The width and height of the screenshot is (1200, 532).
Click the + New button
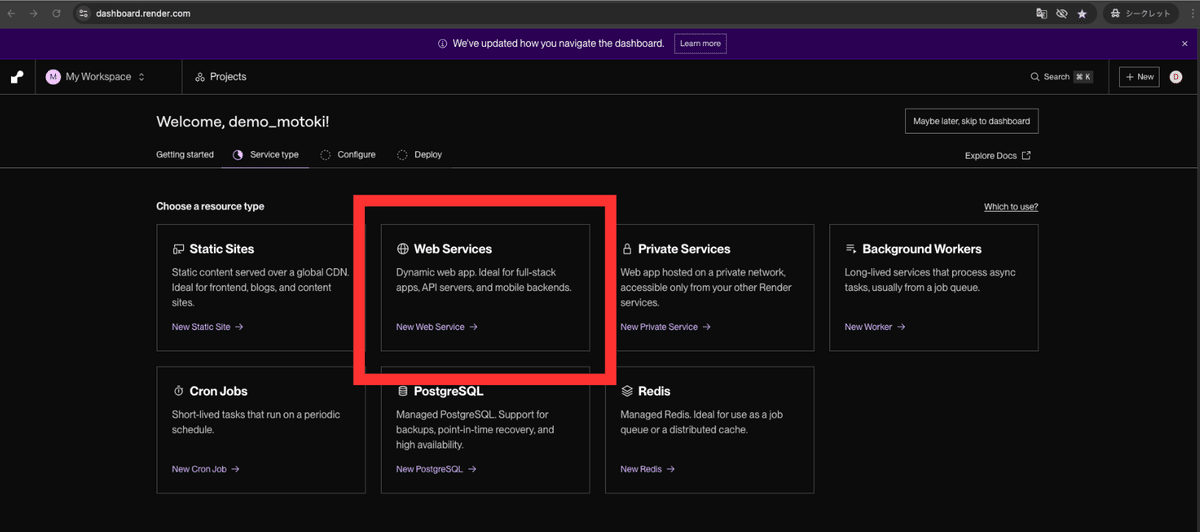(1139, 77)
